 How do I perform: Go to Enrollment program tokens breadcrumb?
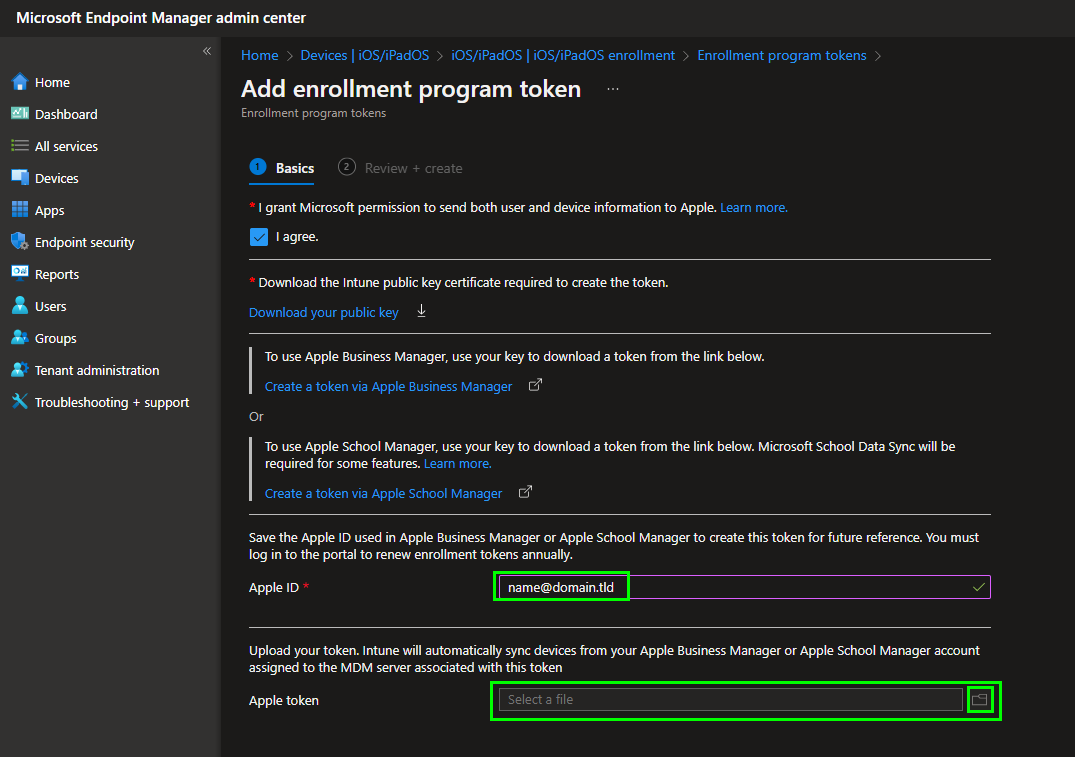click(x=781, y=55)
